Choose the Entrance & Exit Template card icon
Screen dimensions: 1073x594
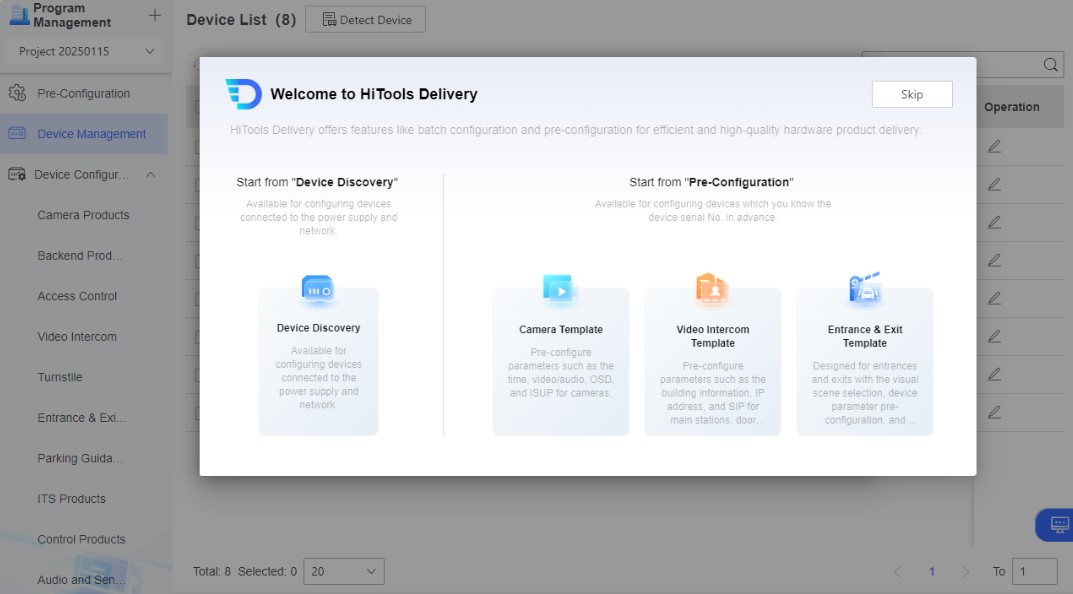pyautogui.click(x=865, y=288)
